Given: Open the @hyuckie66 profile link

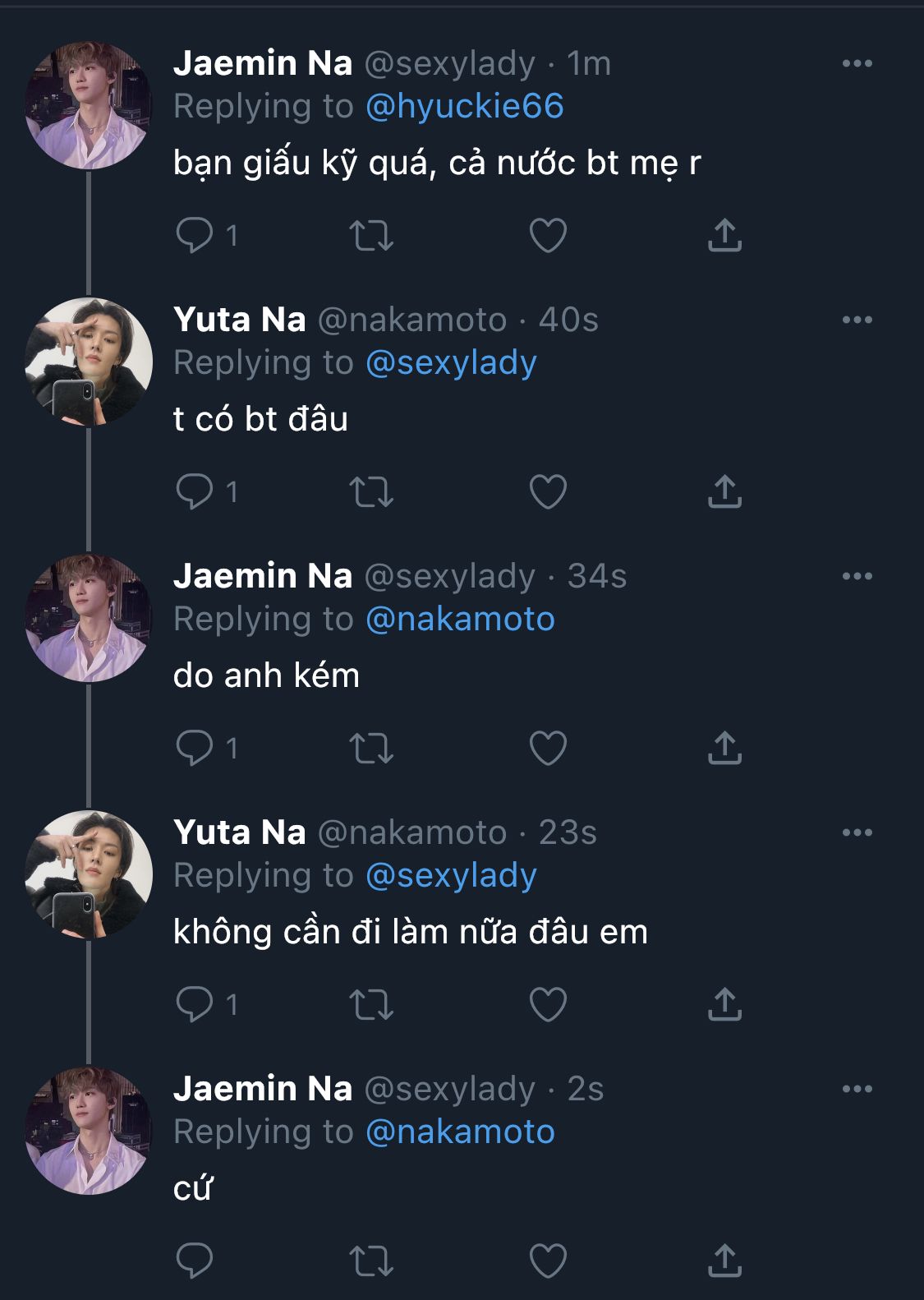Looking at the screenshot, I should [464, 107].
